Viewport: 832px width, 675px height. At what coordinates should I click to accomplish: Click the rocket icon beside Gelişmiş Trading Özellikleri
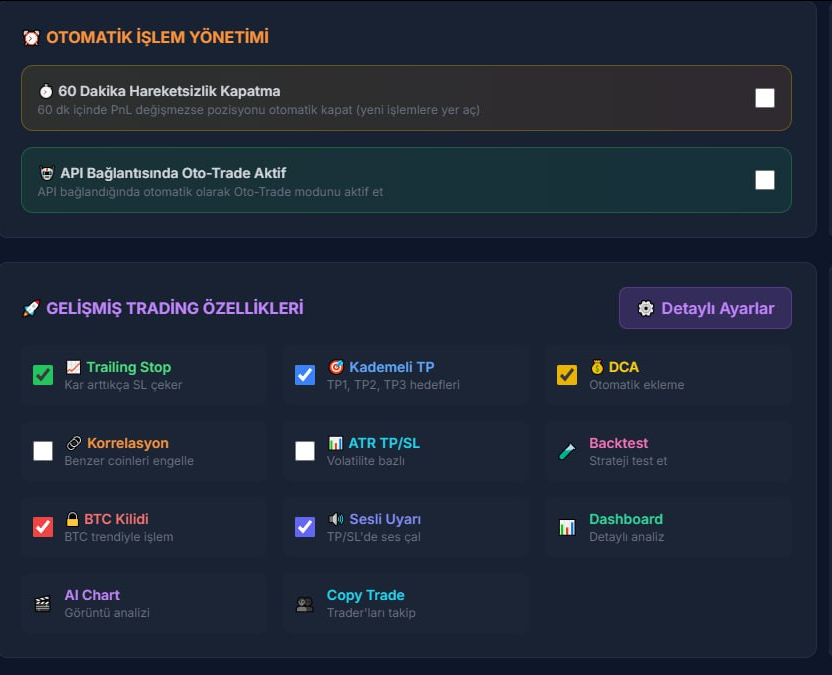coord(31,308)
